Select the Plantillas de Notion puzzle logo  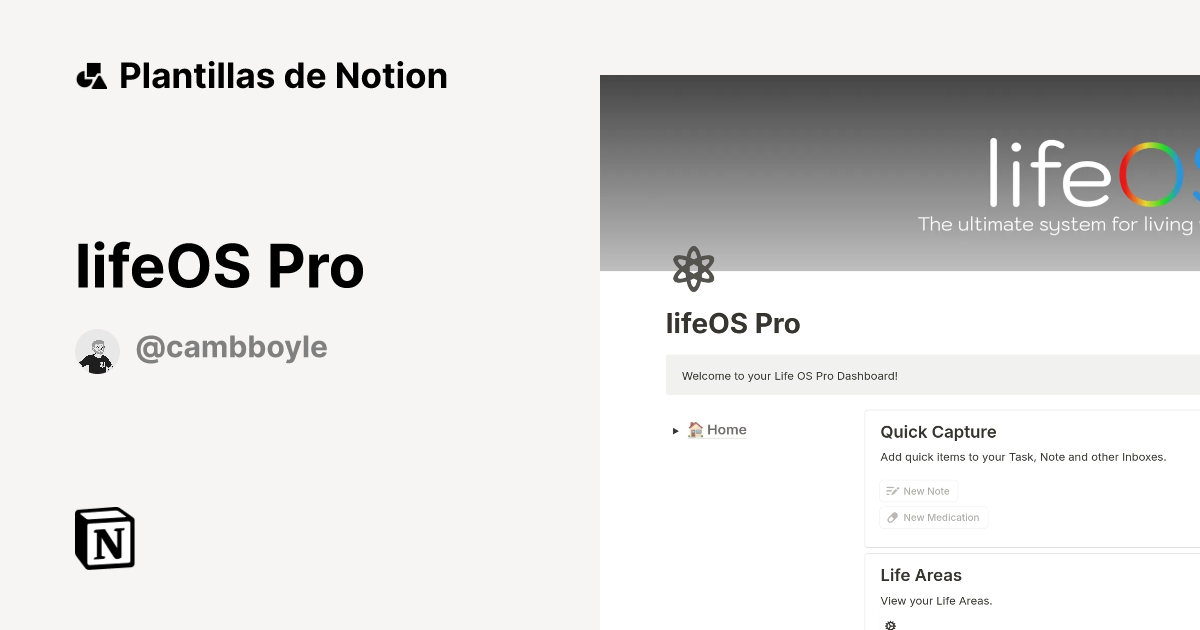[x=92, y=75]
